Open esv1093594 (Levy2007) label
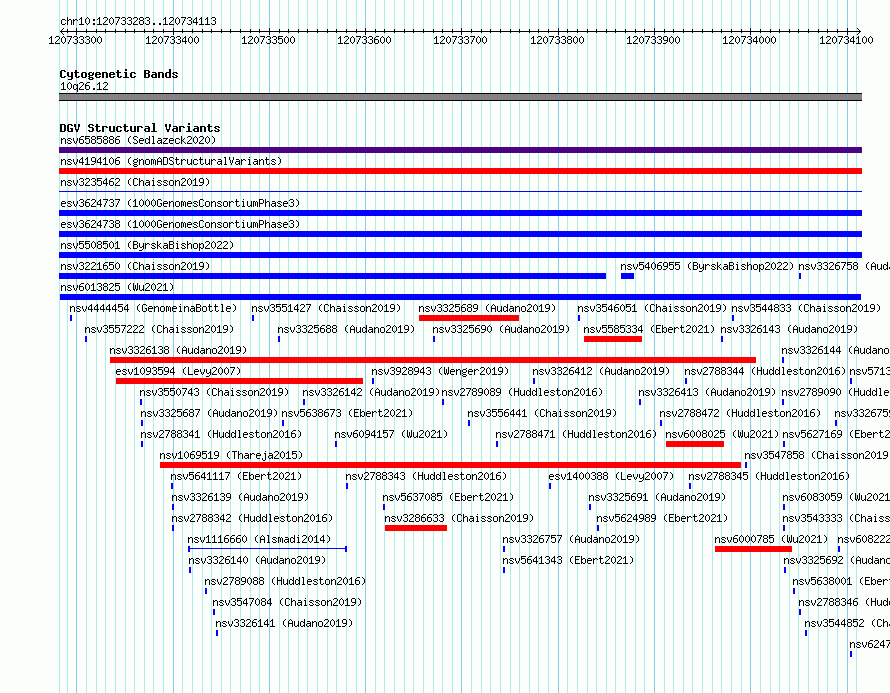This screenshot has height=693, width=890. pyautogui.click(x=178, y=371)
